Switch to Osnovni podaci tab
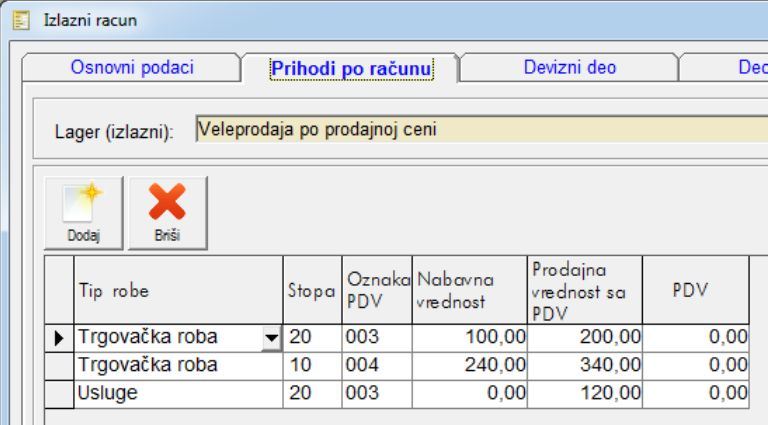This screenshot has height=425, width=768. [132, 68]
